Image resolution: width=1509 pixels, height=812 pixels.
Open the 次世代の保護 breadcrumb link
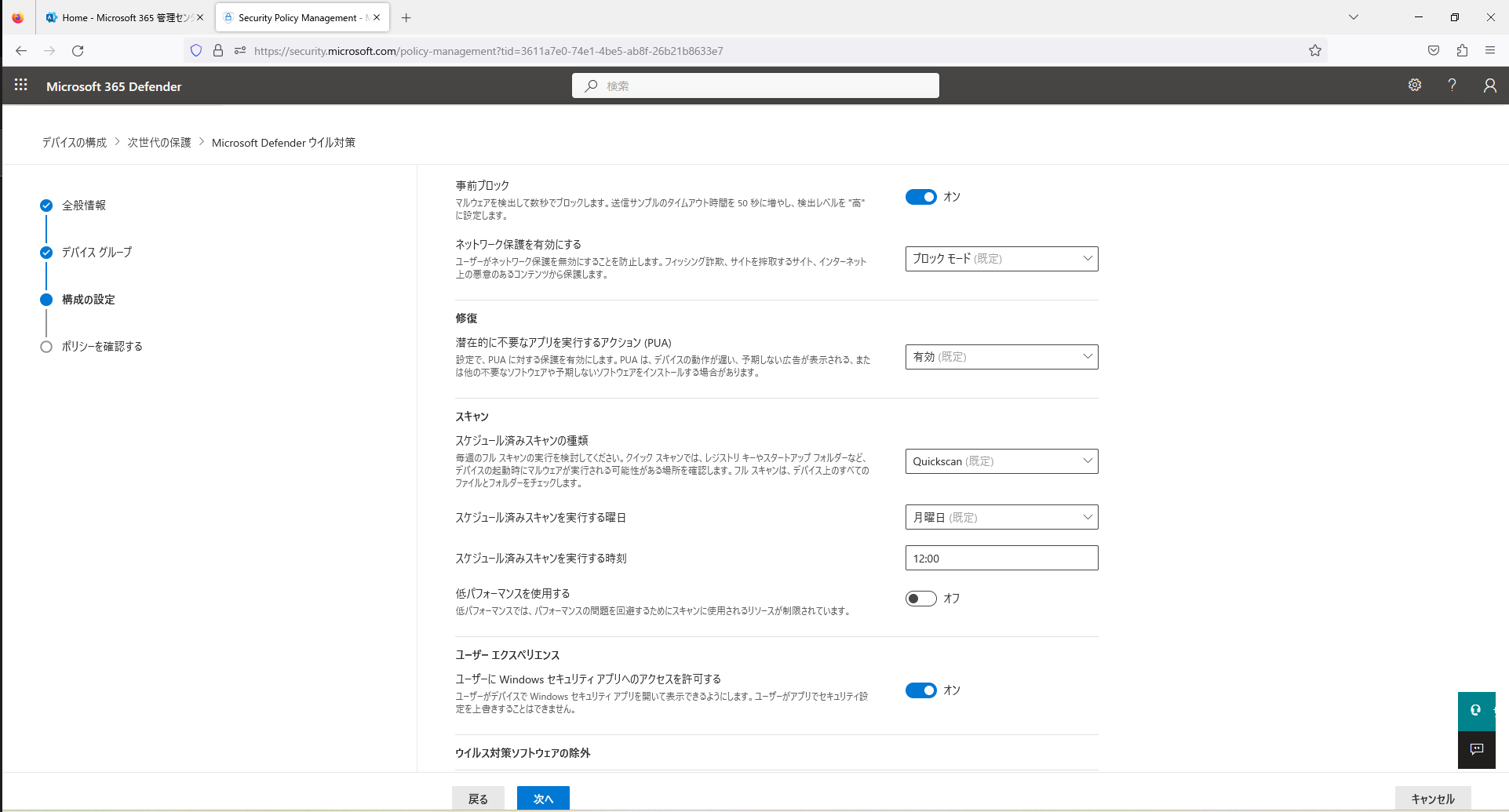click(x=159, y=142)
